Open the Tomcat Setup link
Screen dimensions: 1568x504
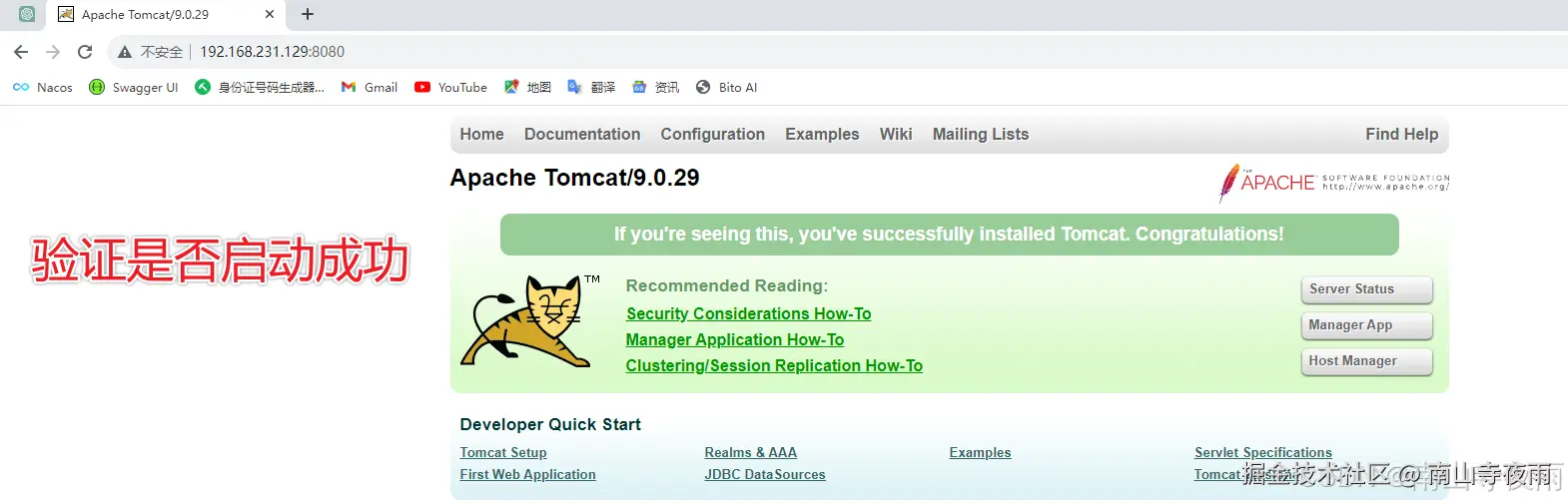503,452
